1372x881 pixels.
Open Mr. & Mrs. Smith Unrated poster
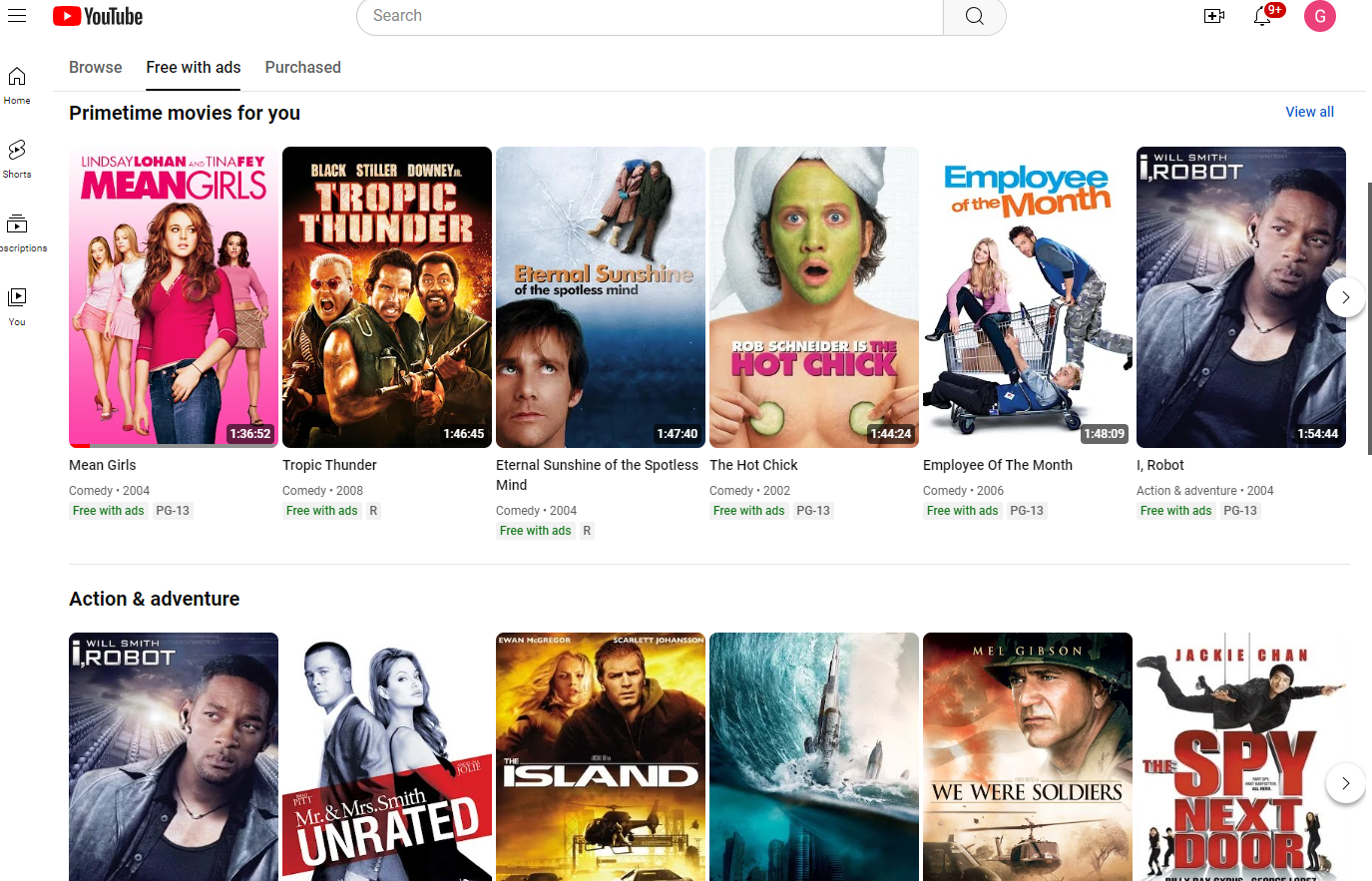tap(387, 756)
